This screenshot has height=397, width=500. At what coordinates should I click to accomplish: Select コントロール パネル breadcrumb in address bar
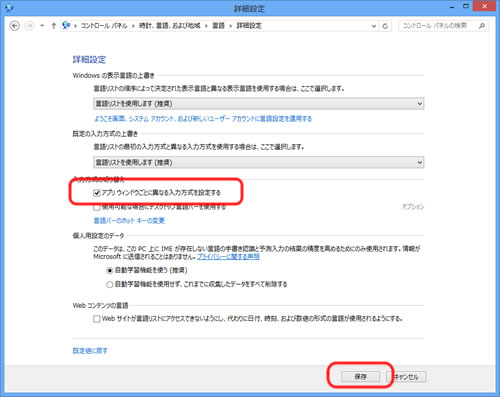click(x=104, y=26)
